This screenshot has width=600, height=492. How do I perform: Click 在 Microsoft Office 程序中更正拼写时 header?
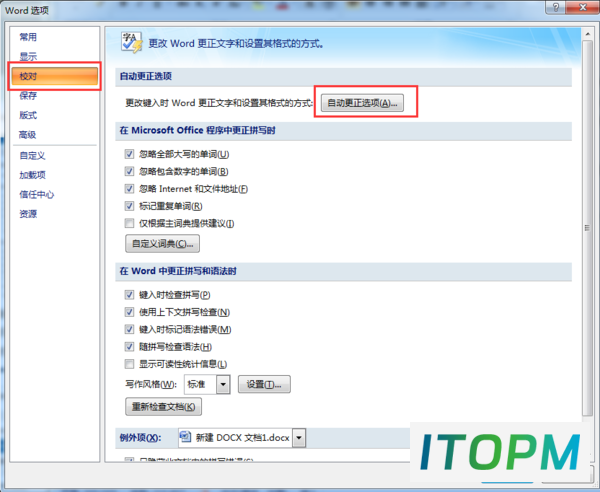pos(197,130)
